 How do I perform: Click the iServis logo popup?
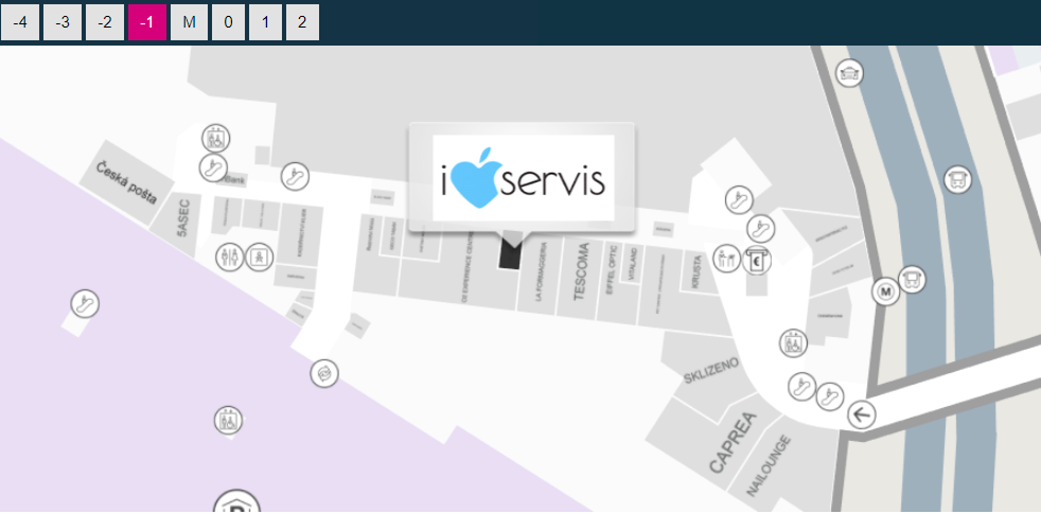(x=523, y=177)
